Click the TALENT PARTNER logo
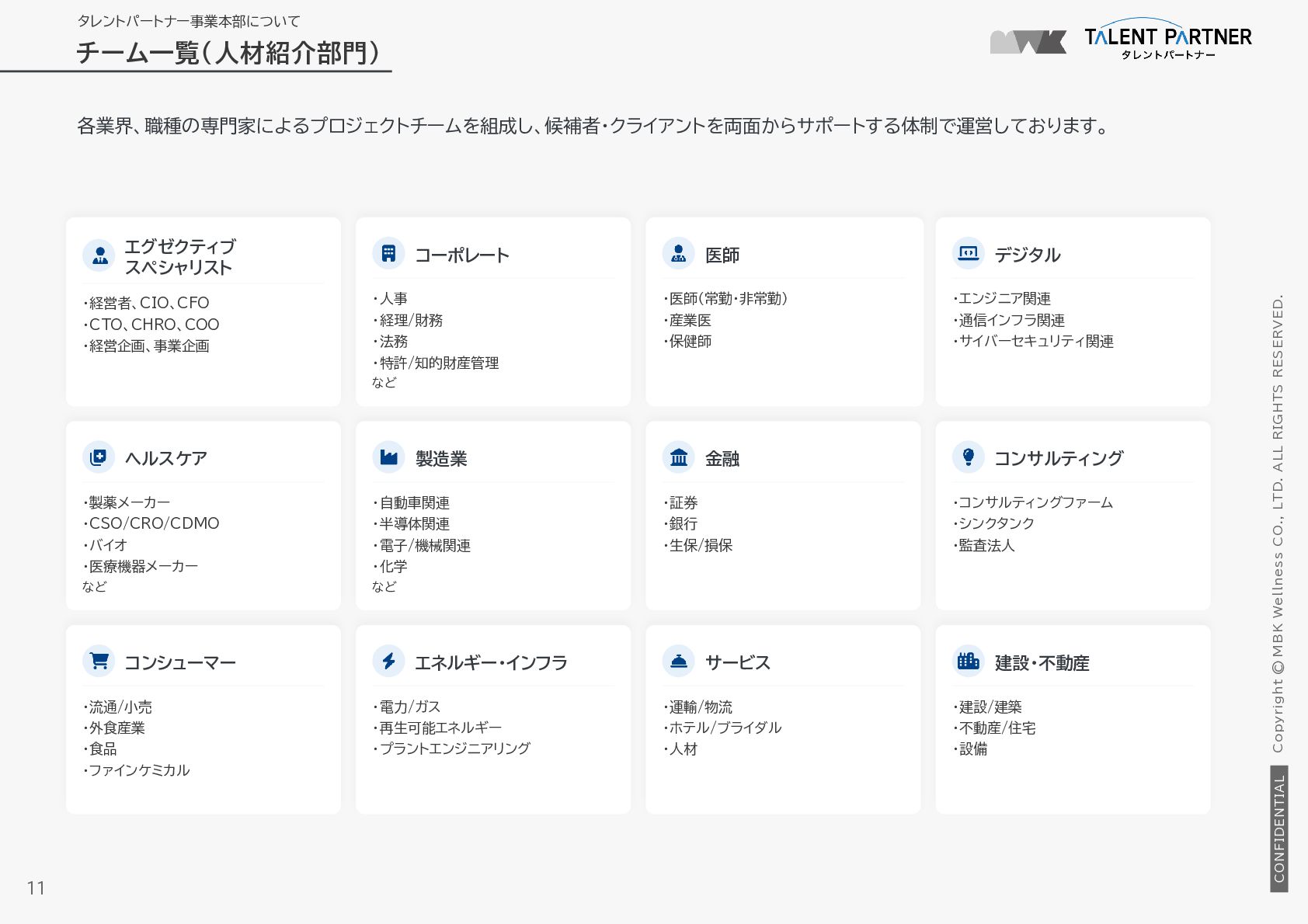Image resolution: width=1308 pixels, height=924 pixels. click(1168, 39)
